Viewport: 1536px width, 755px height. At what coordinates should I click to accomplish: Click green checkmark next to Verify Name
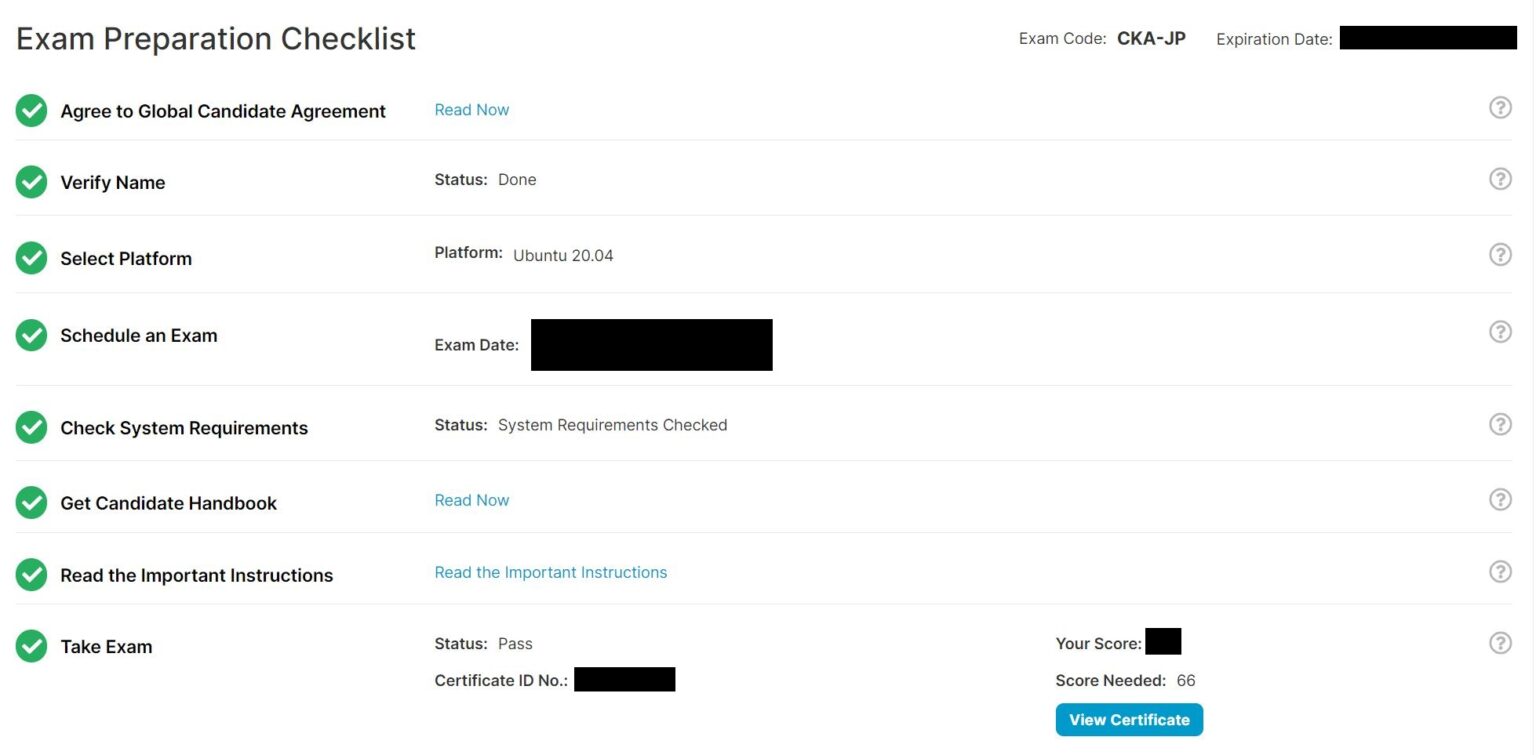[32, 182]
